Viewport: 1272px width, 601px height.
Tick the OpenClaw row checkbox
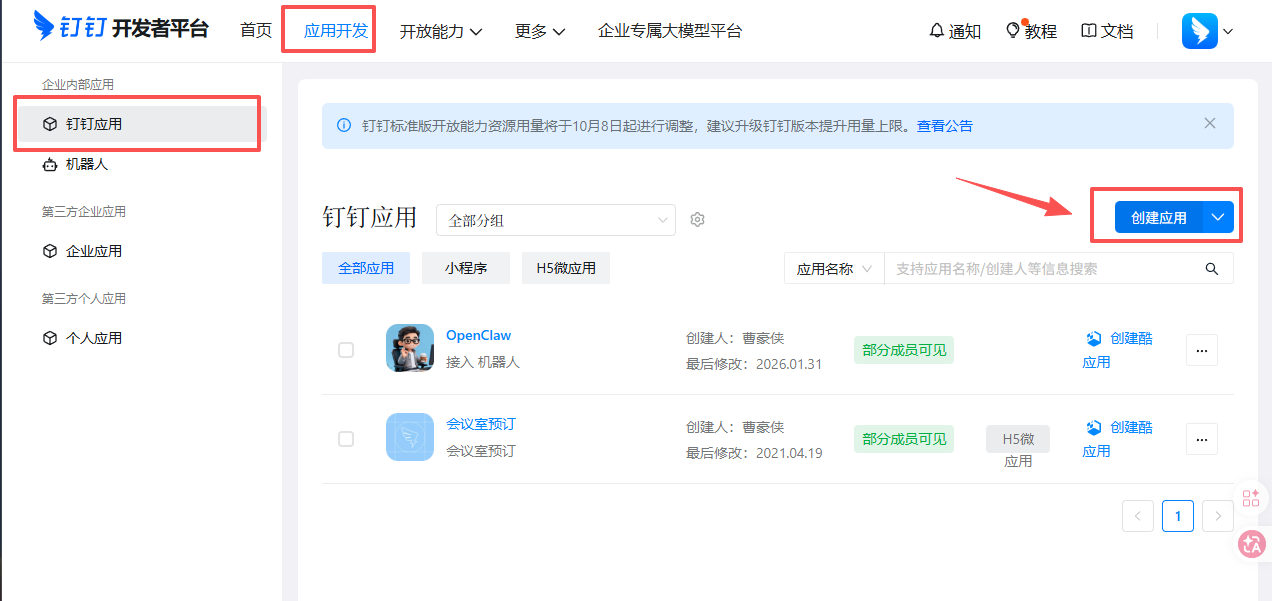click(x=346, y=350)
